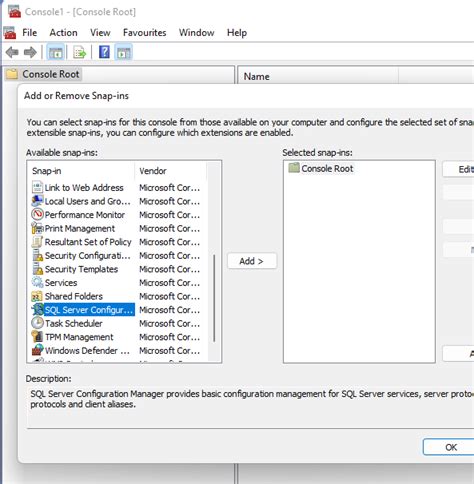474x484 pixels.
Task: Select Print Management snap-in name
Action: [80, 229]
